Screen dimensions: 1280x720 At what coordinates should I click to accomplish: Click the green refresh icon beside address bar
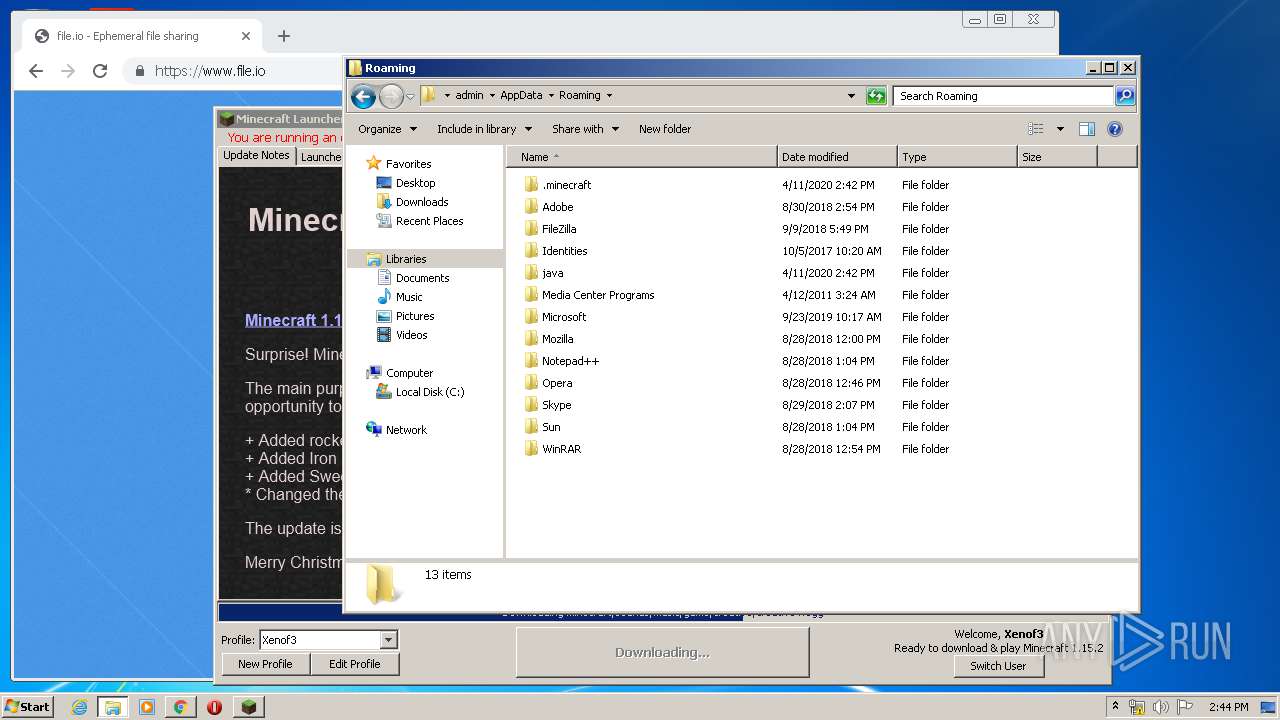coord(876,96)
